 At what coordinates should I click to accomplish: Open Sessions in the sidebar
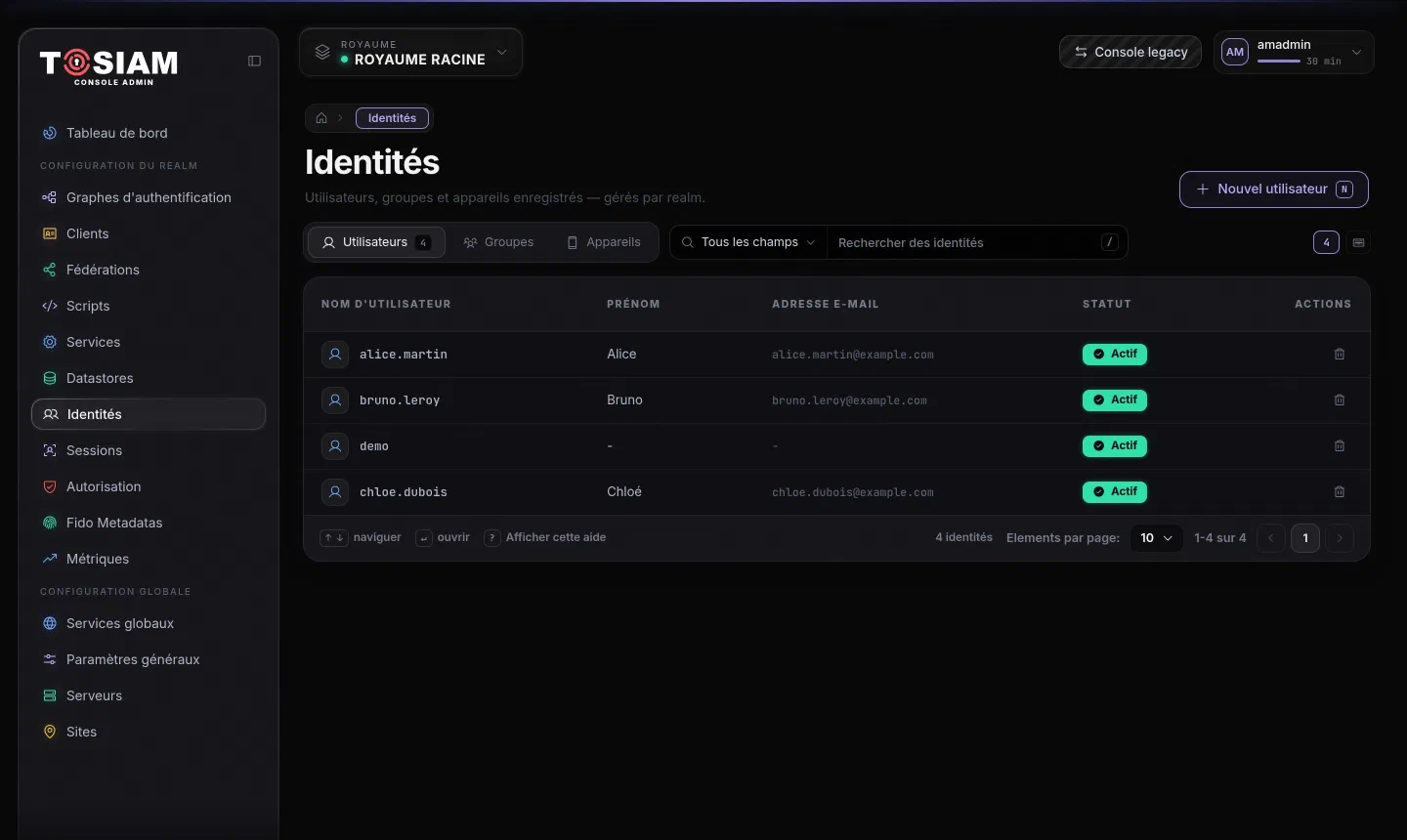149,450
